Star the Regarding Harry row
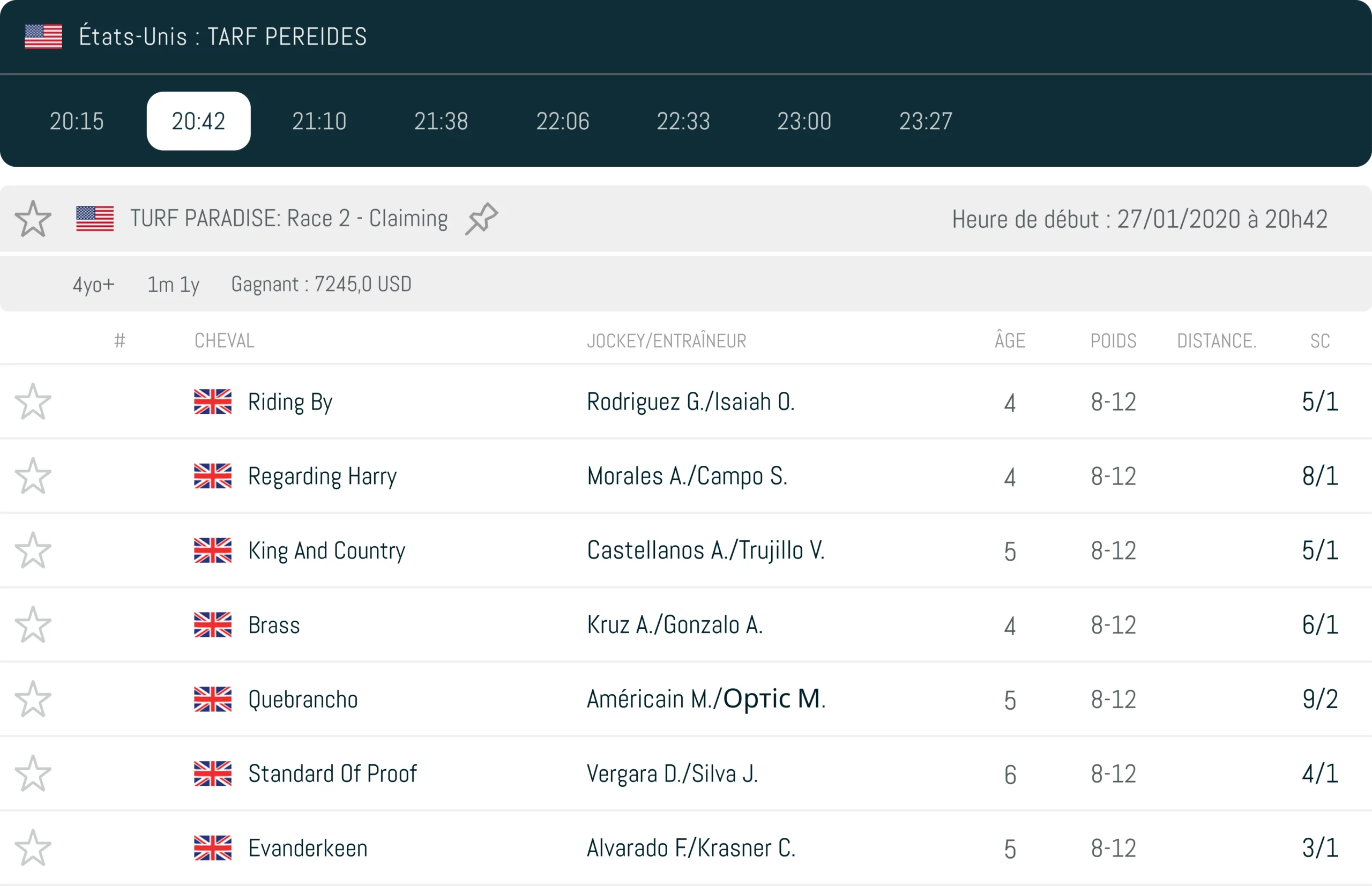 pyautogui.click(x=33, y=476)
